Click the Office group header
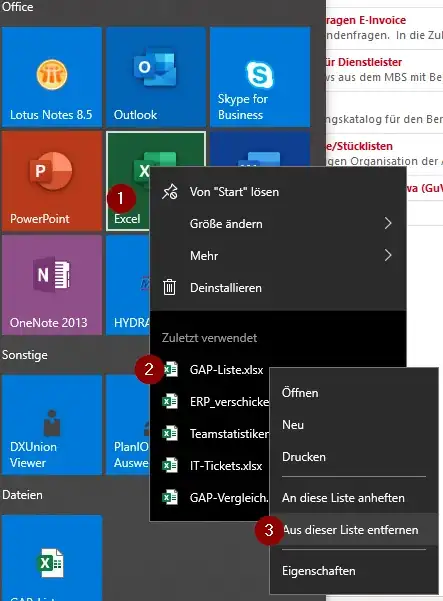The width and height of the screenshot is (443, 601). [18, 7]
